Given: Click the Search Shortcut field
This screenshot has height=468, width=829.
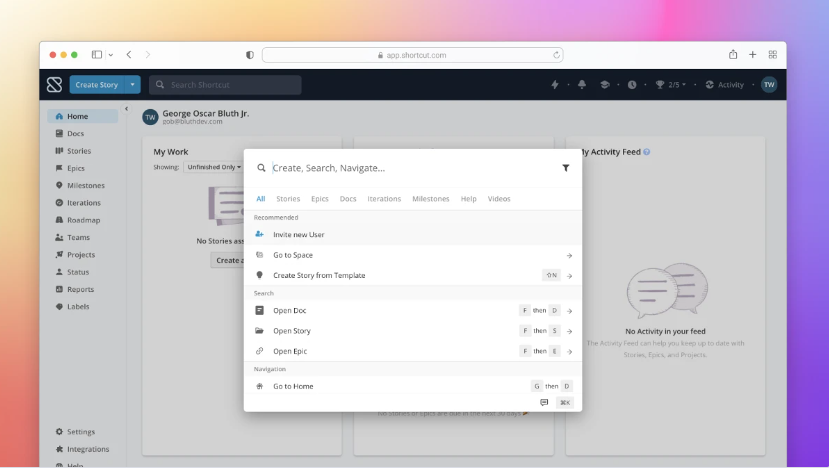Looking at the screenshot, I should click(225, 85).
